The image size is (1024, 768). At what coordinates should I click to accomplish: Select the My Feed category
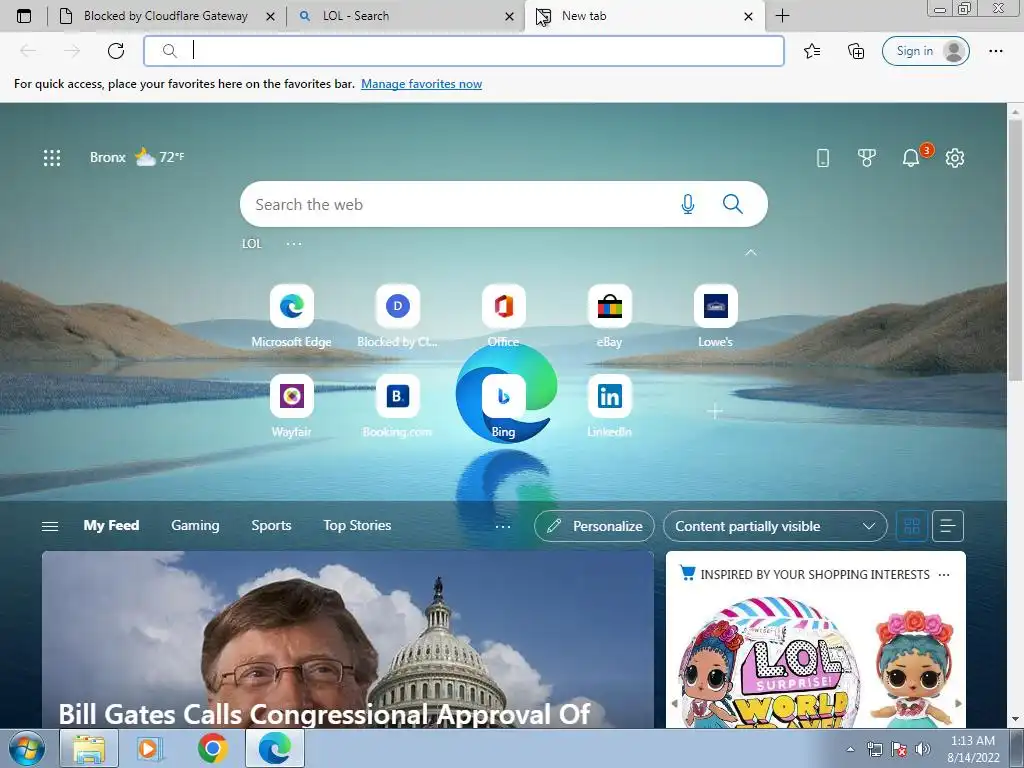pos(111,525)
